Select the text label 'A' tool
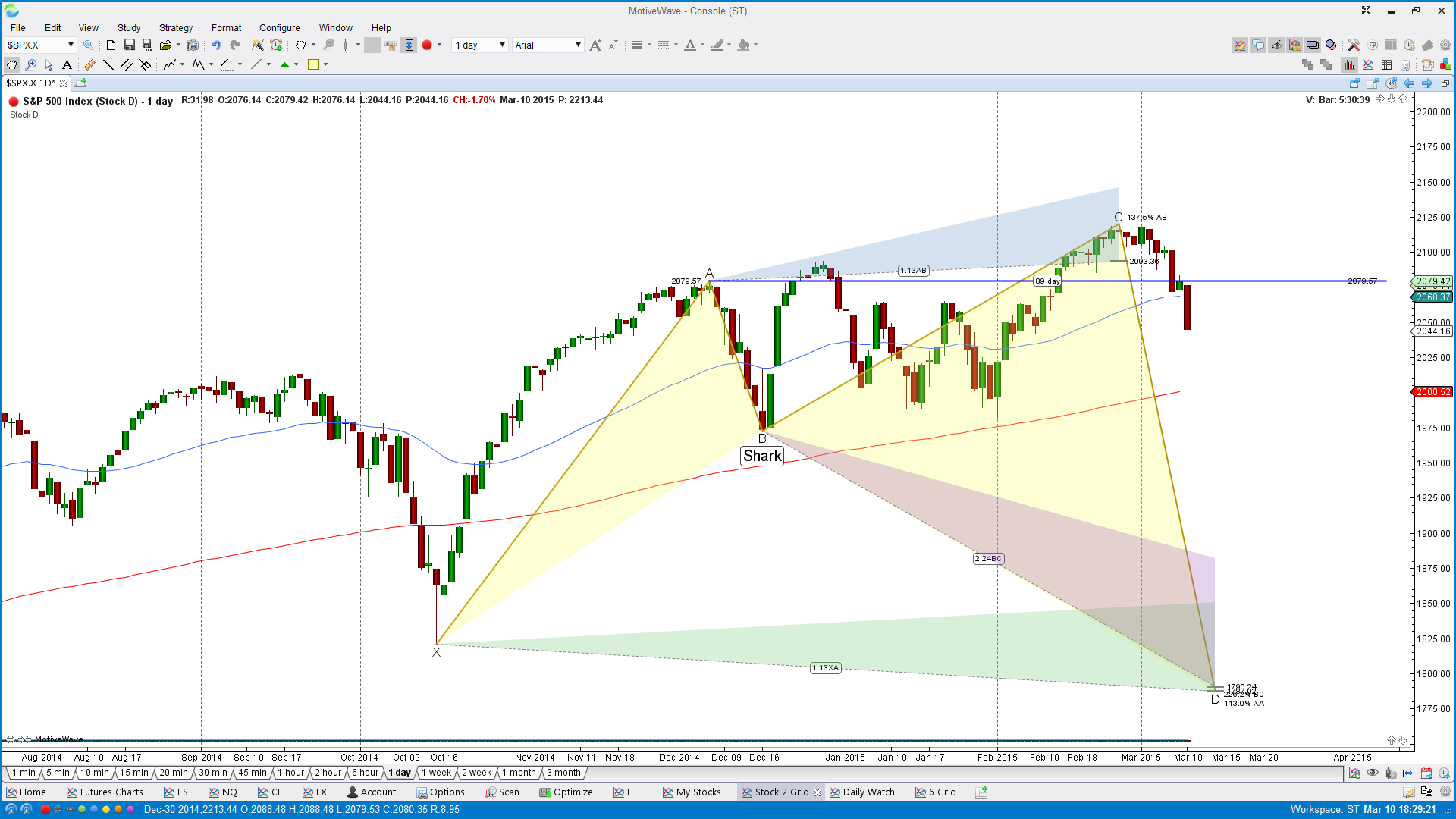 pyautogui.click(x=67, y=65)
